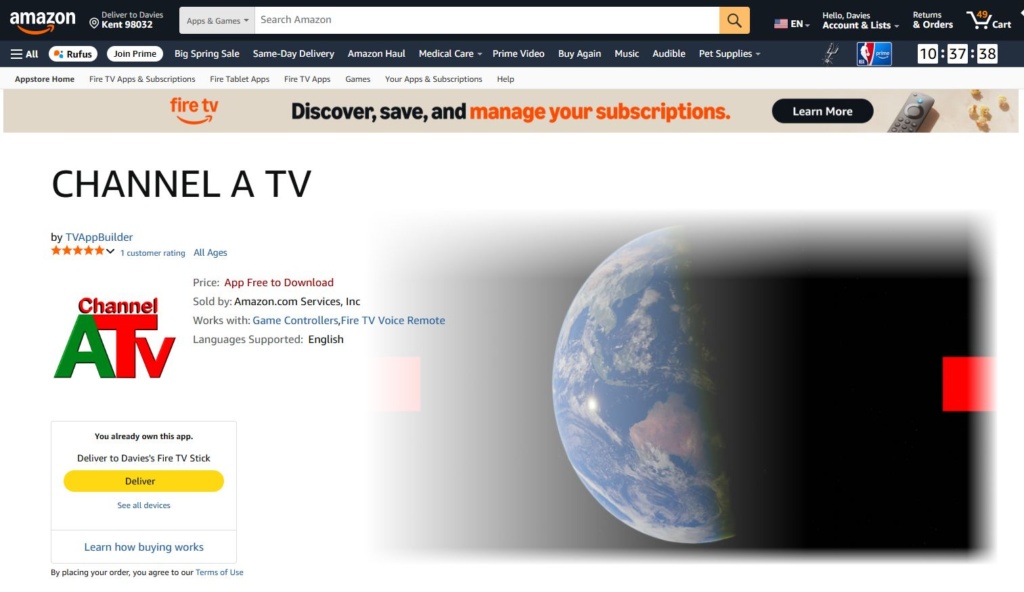Screen dimensions: 1024x592
Task: Open Learn how buying works
Action: [x=144, y=547]
